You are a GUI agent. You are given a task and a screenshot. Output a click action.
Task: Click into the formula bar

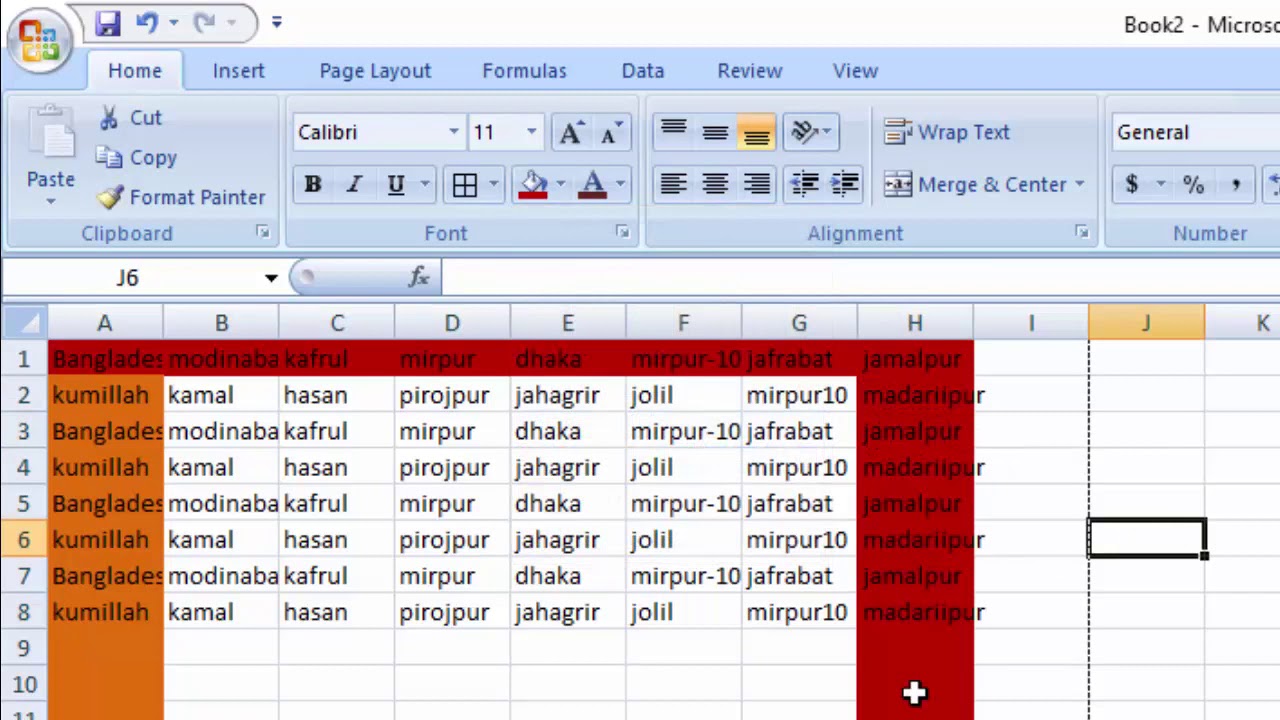pyautogui.click(x=860, y=278)
